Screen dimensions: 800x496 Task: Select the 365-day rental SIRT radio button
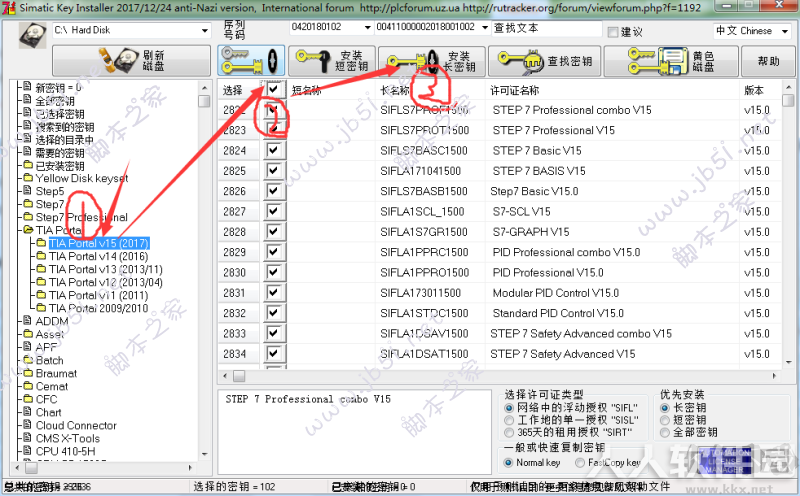(509, 432)
